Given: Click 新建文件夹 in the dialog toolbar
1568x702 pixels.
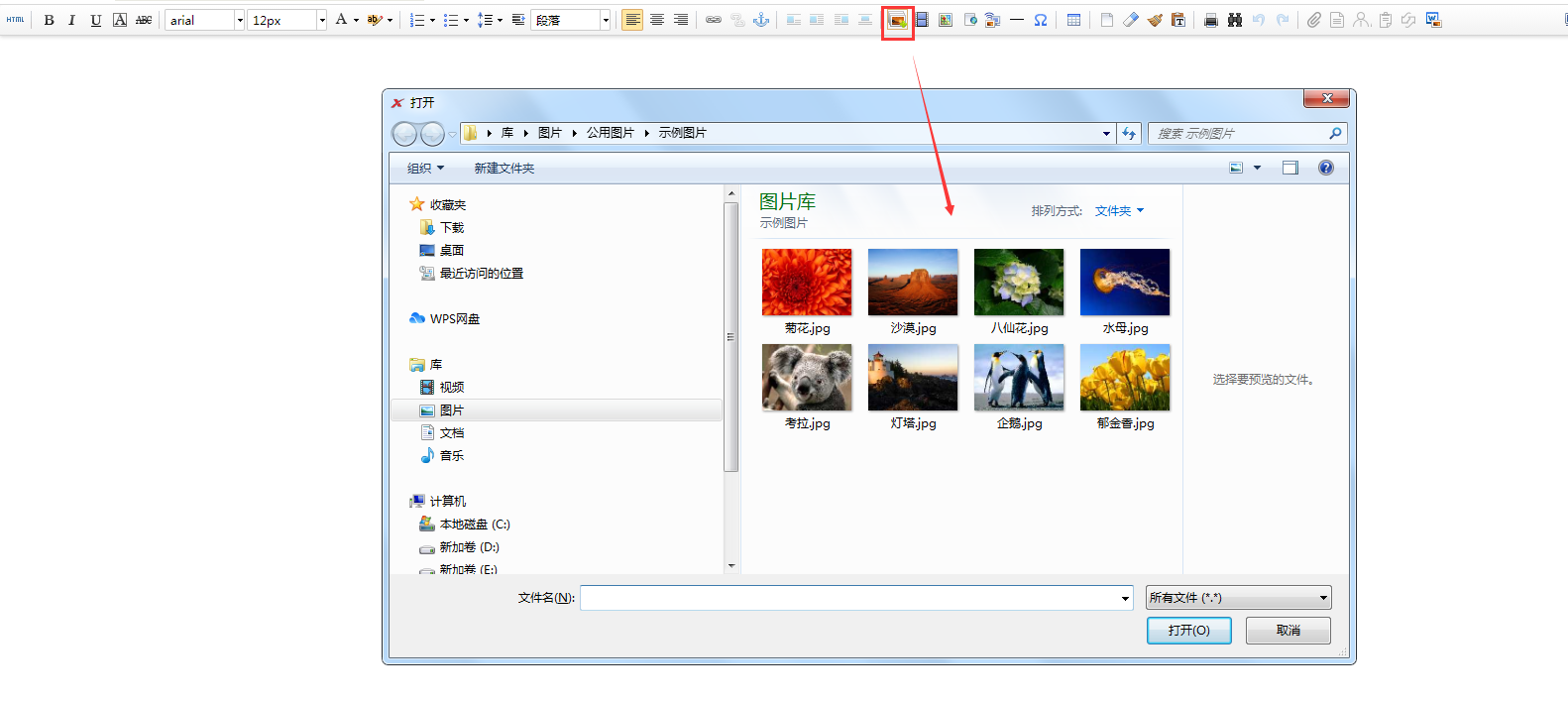Looking at the screenshot, I should click(x=504, y=169).
